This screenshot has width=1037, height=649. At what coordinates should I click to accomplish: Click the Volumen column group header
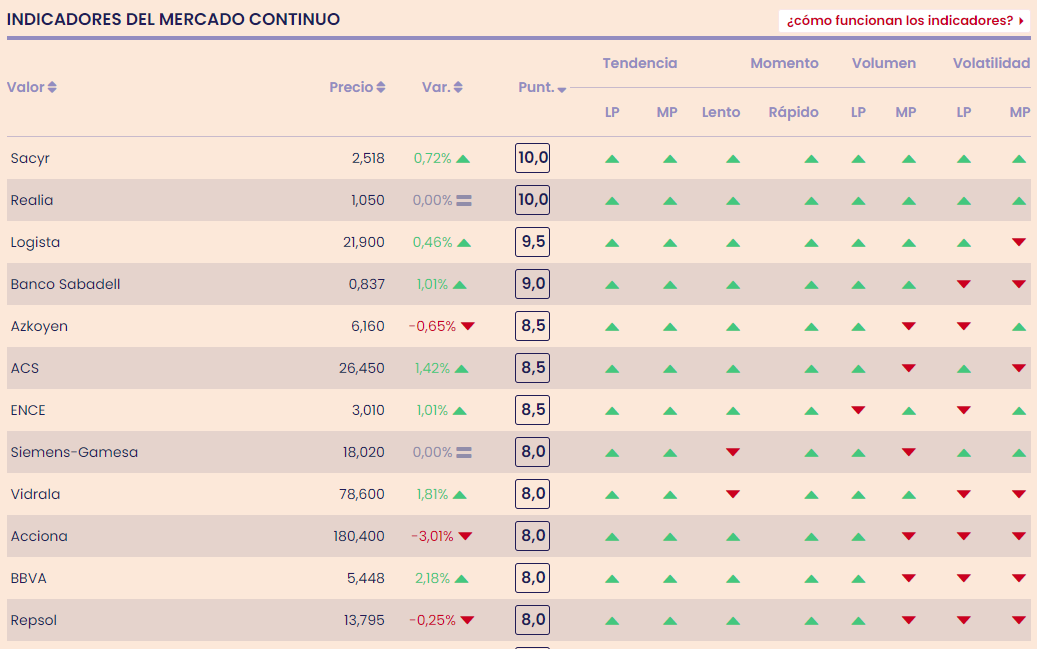click(x=884, y=64)
